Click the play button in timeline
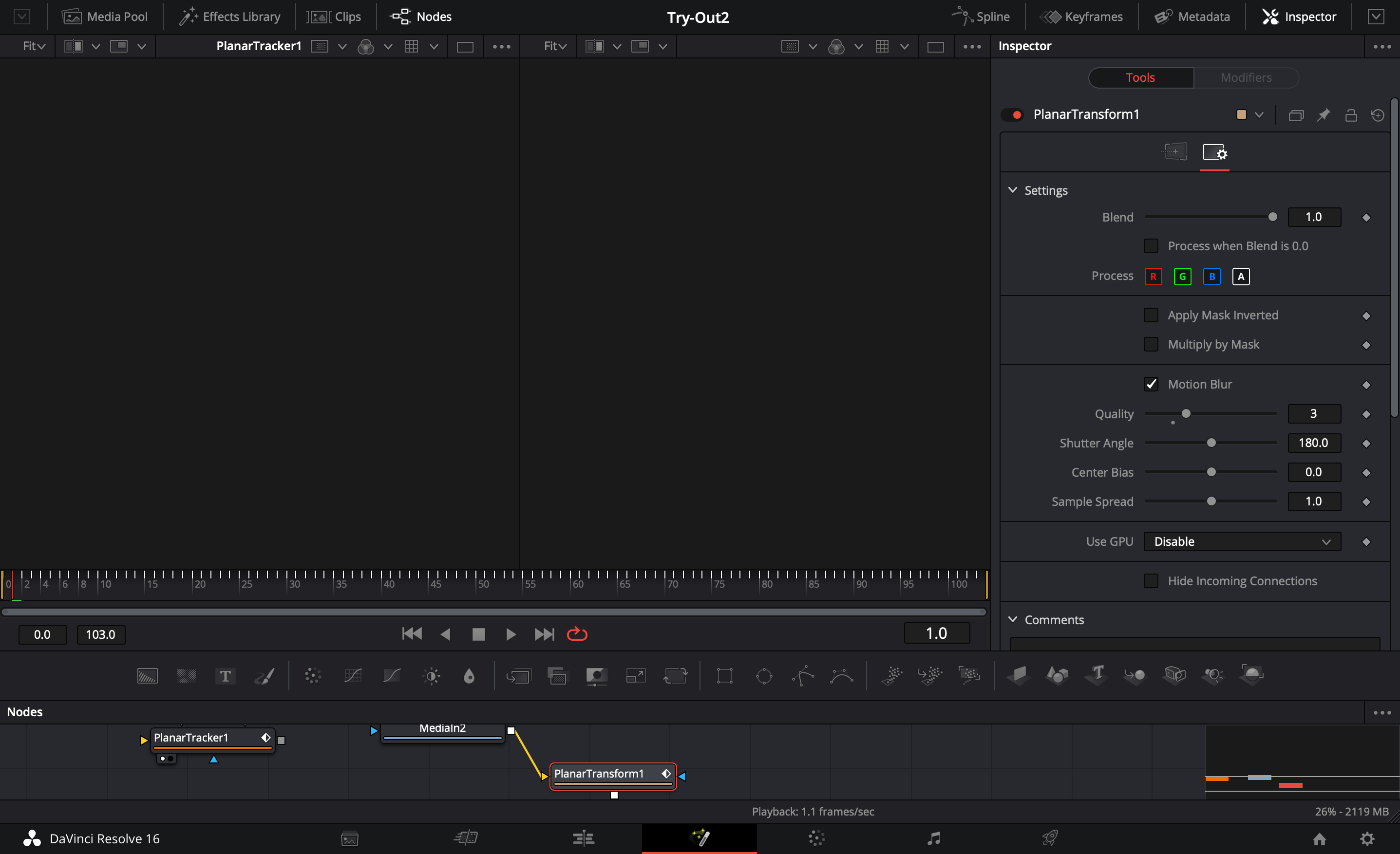The width and height of the screenshot is (1400, 854). 510,633
